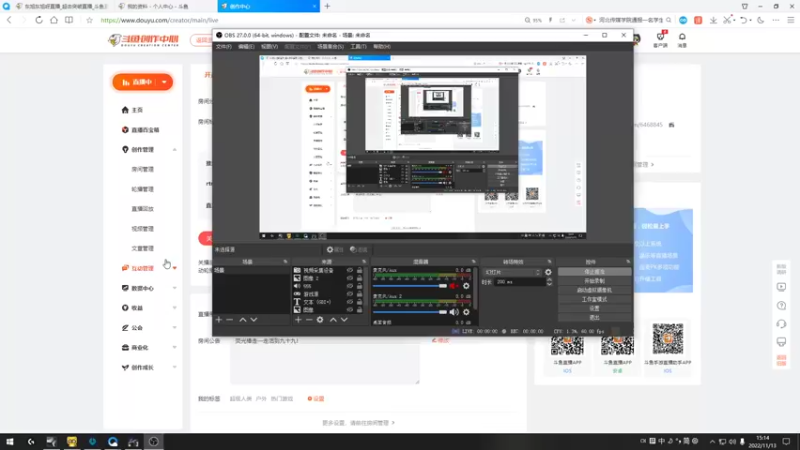Viewport: 800px width, 450px height.
Task: Hide the last 图像 source
Action: (350, 310)
